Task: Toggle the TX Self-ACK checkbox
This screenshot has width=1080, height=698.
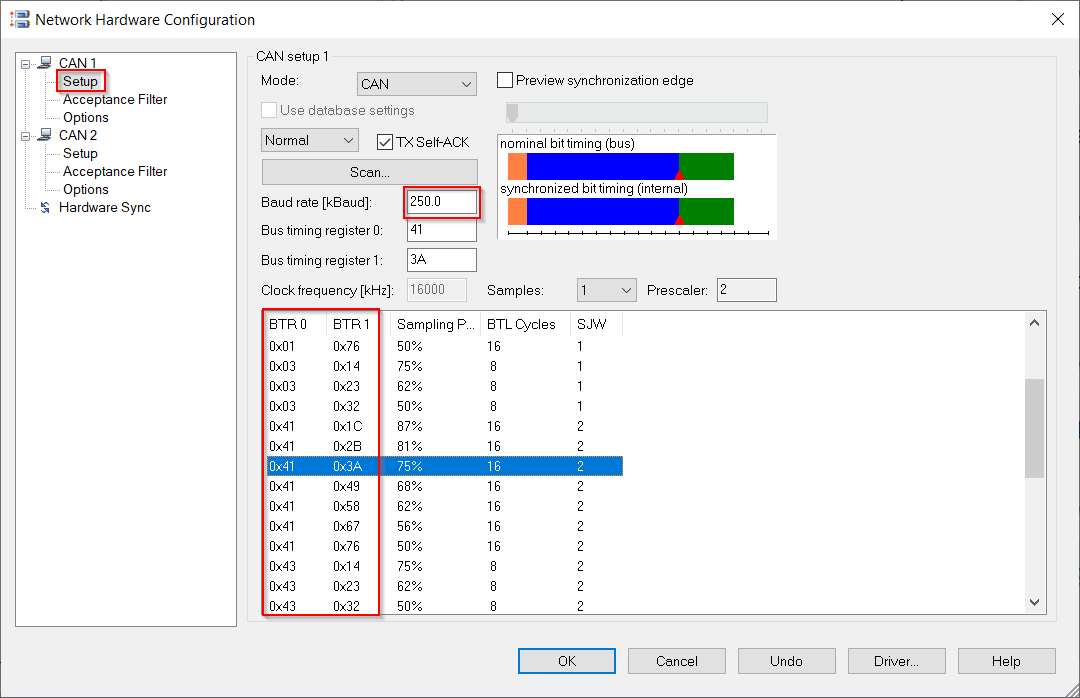Action: coord(385,142)
